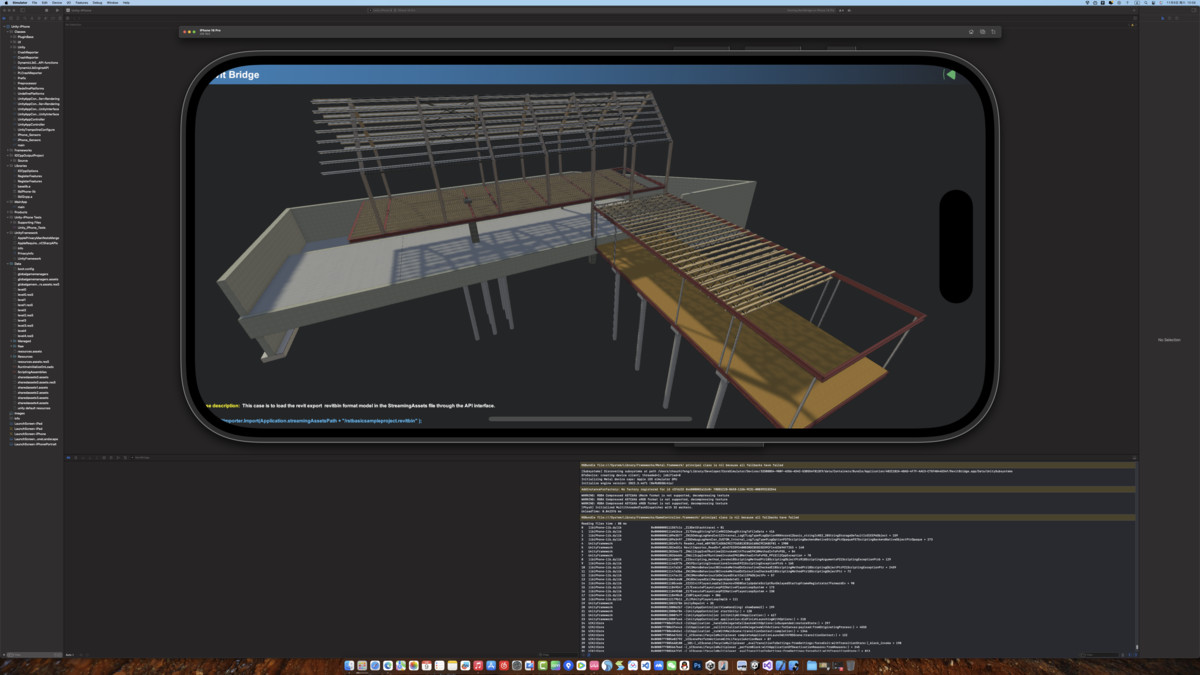Select the ScriptingAssemblies file
The image size is (1200, 675).
pos(32,372)
